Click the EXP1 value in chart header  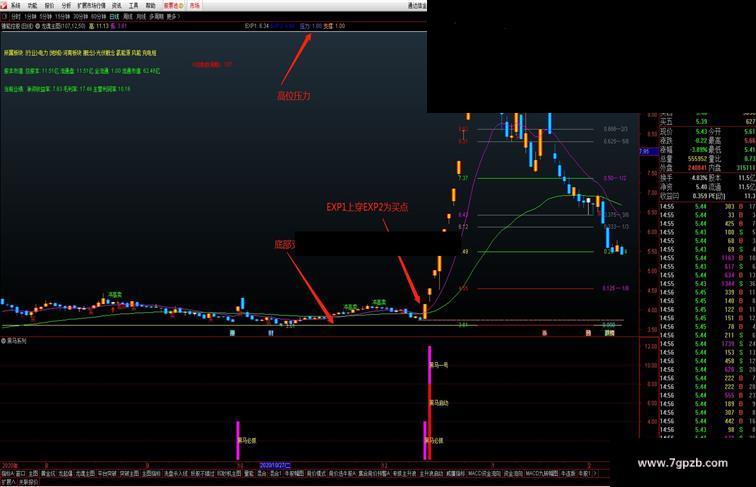tap(256, 26)
